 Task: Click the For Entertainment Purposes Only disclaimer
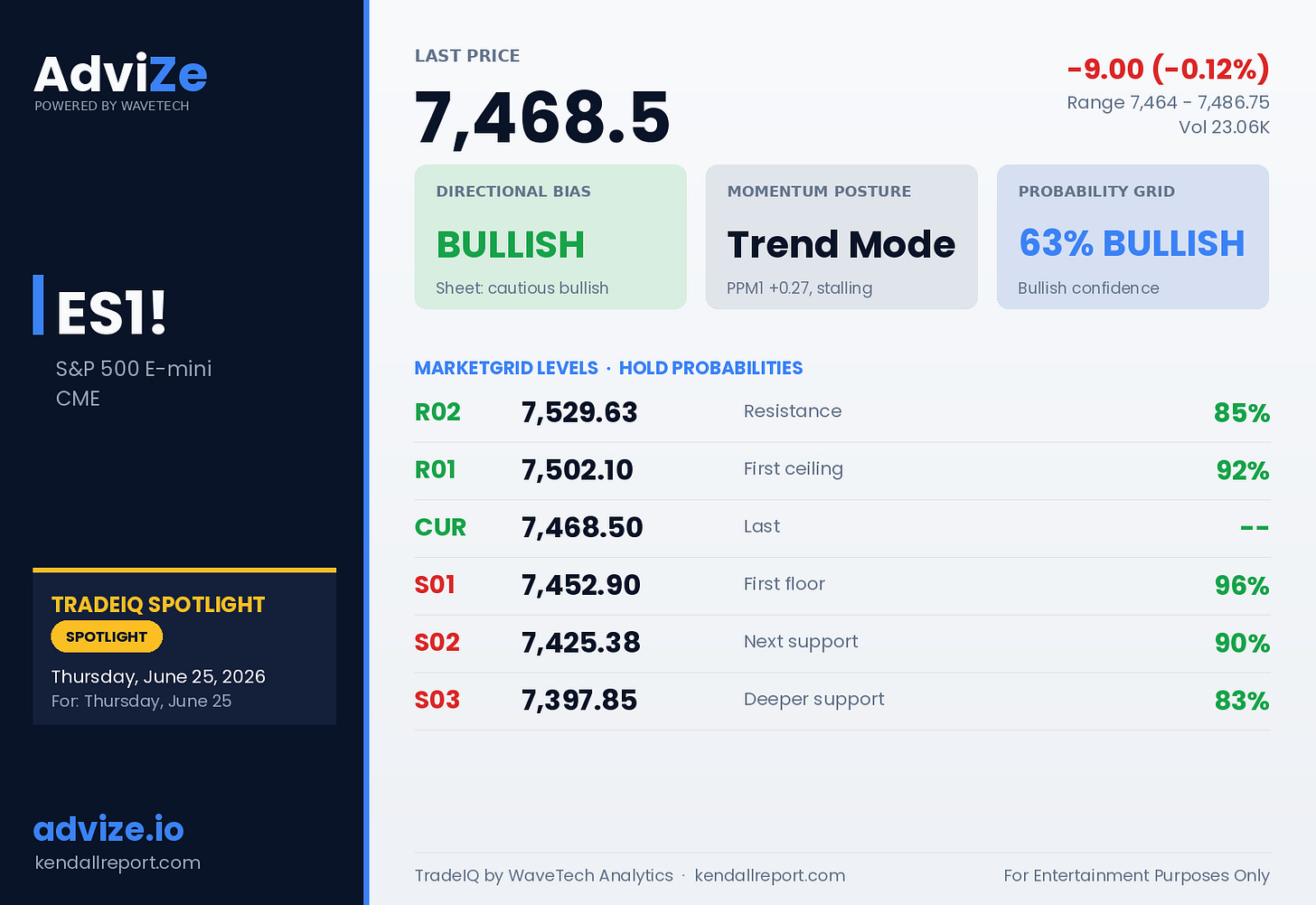[1136, 875]
